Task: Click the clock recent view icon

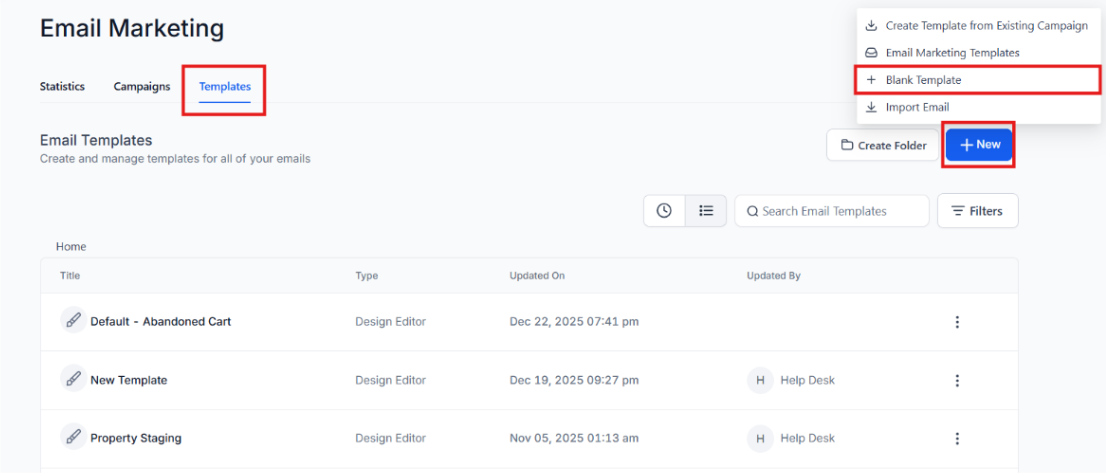Action: 664,211
